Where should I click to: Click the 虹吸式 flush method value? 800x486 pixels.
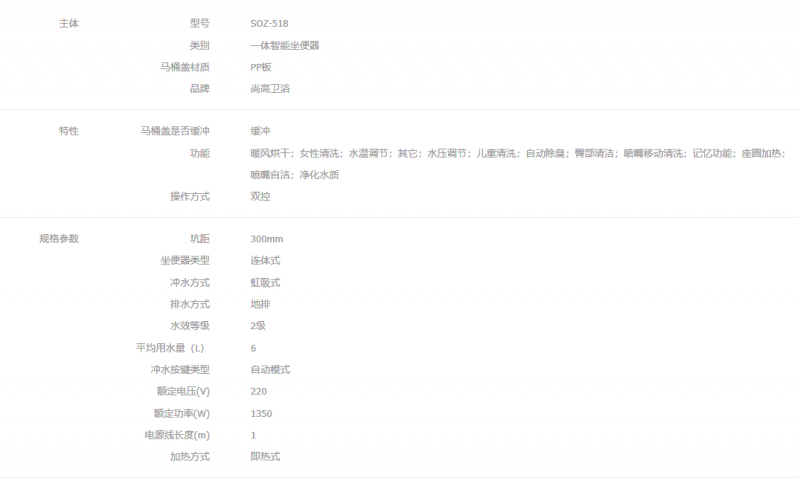tap(265, 283)
